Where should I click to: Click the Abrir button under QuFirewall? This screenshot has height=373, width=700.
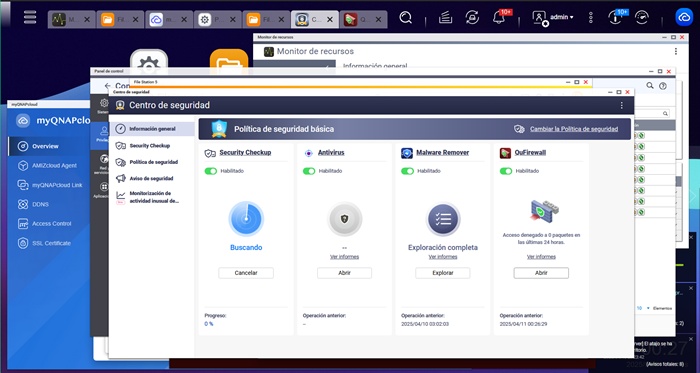(x=541, y=273)
